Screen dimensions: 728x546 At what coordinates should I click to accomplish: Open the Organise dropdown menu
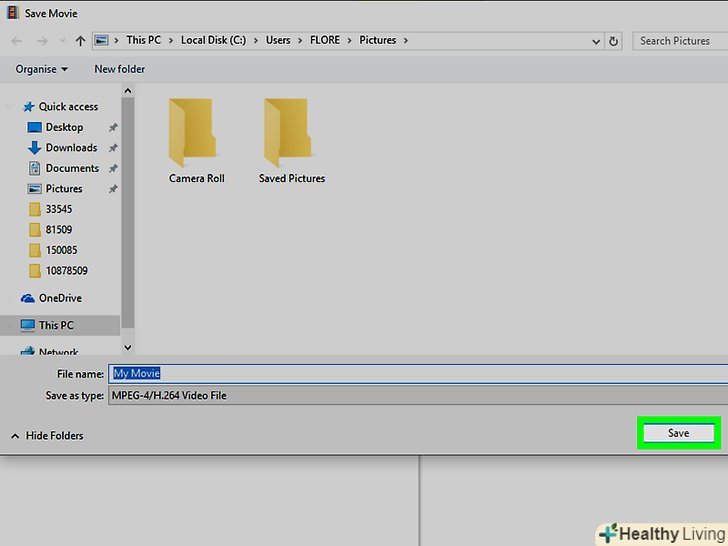click(42, 69)
